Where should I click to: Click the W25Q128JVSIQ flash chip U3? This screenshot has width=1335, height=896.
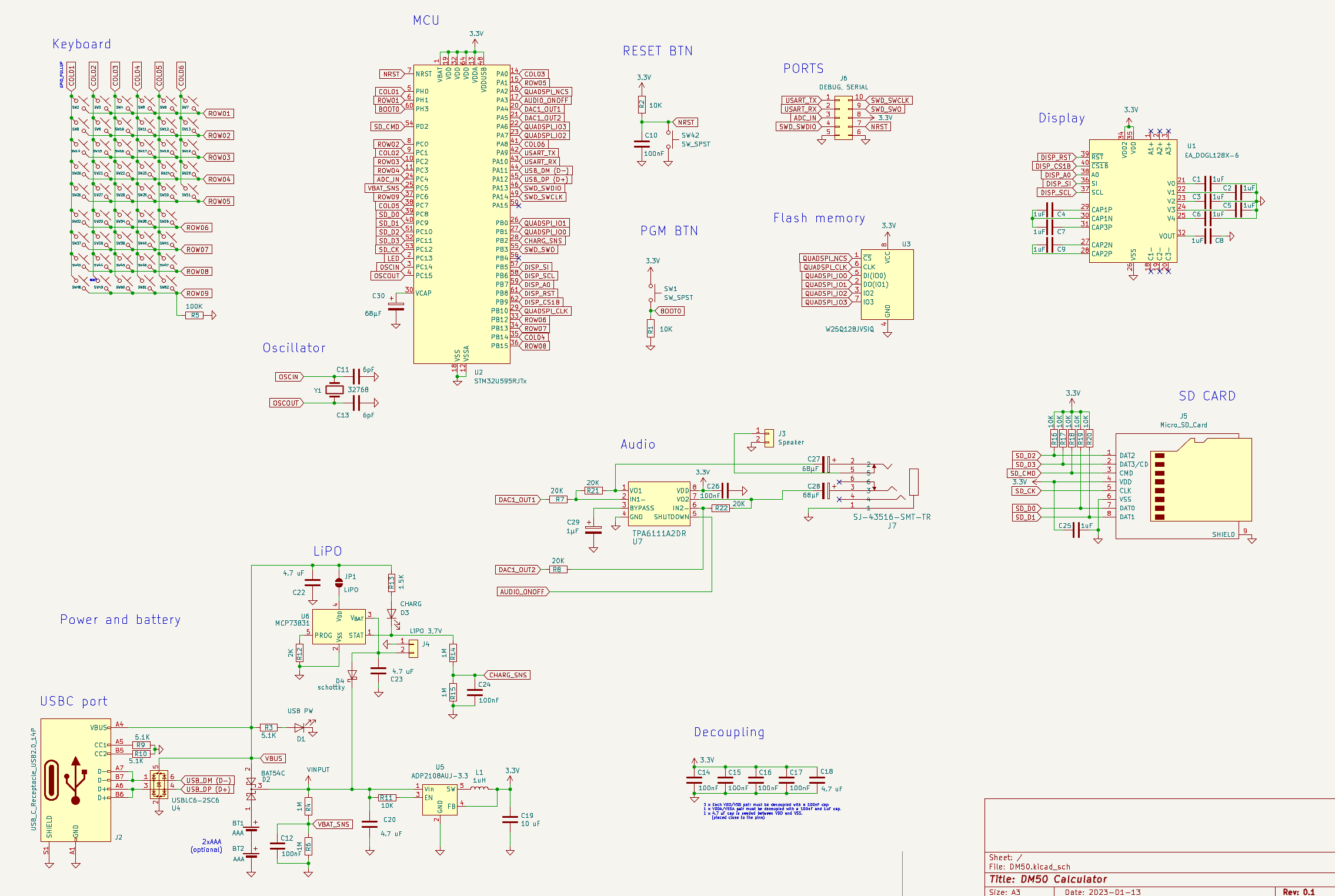click(887, 284)
